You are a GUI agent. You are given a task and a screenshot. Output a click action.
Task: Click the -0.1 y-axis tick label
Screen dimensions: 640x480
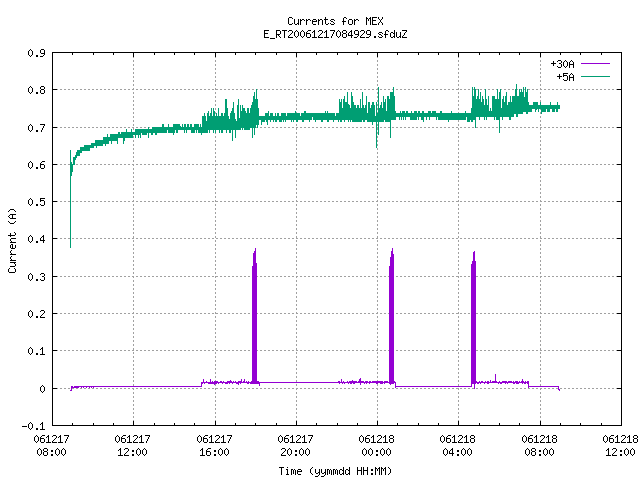click(x=33, y=426)
